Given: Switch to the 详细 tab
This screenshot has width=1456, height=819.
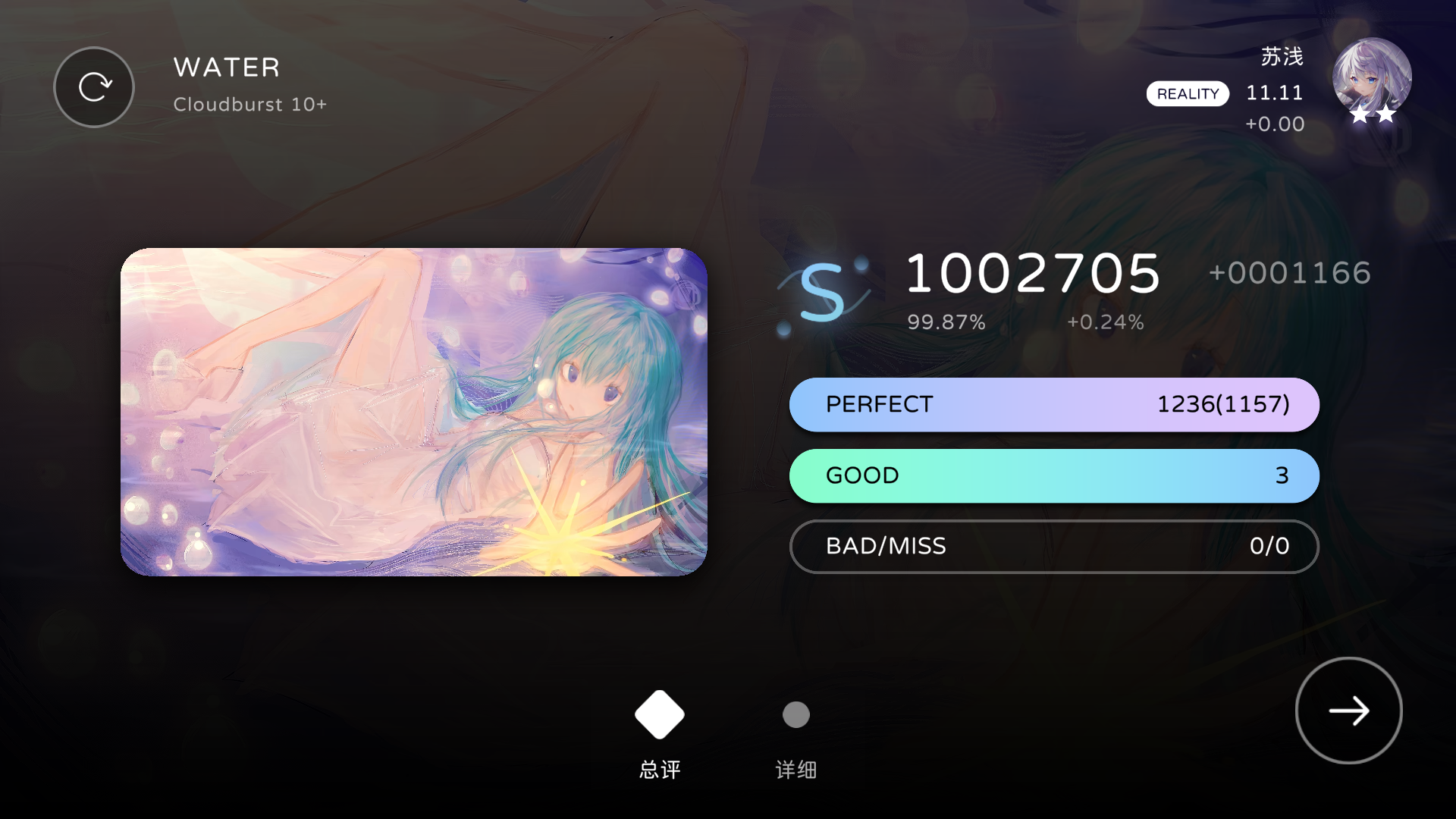Looking at the screenshot, I should (x=796, y=770).
